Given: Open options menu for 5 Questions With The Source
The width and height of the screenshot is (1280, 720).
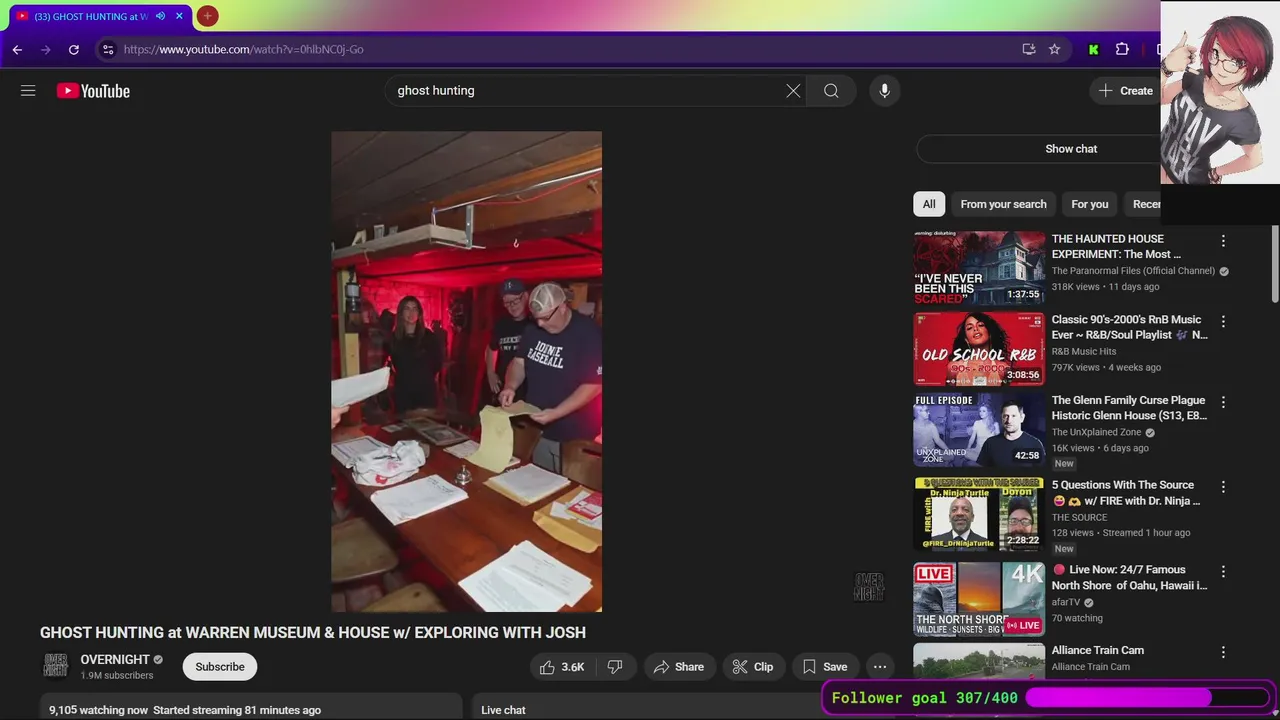Looking at the screenshot, I should [1223, 487].
